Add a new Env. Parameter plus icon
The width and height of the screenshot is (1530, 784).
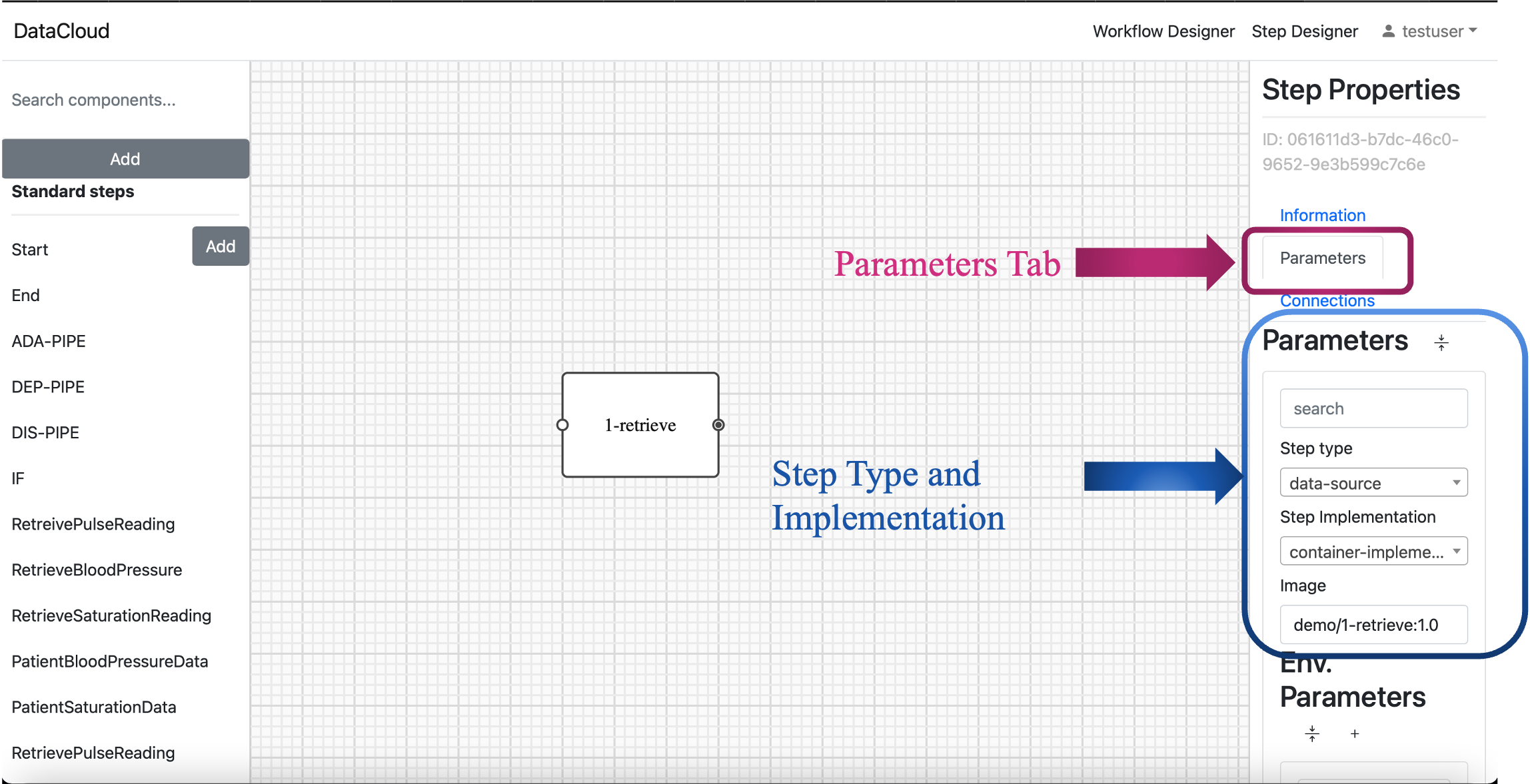pos(1355,734)
